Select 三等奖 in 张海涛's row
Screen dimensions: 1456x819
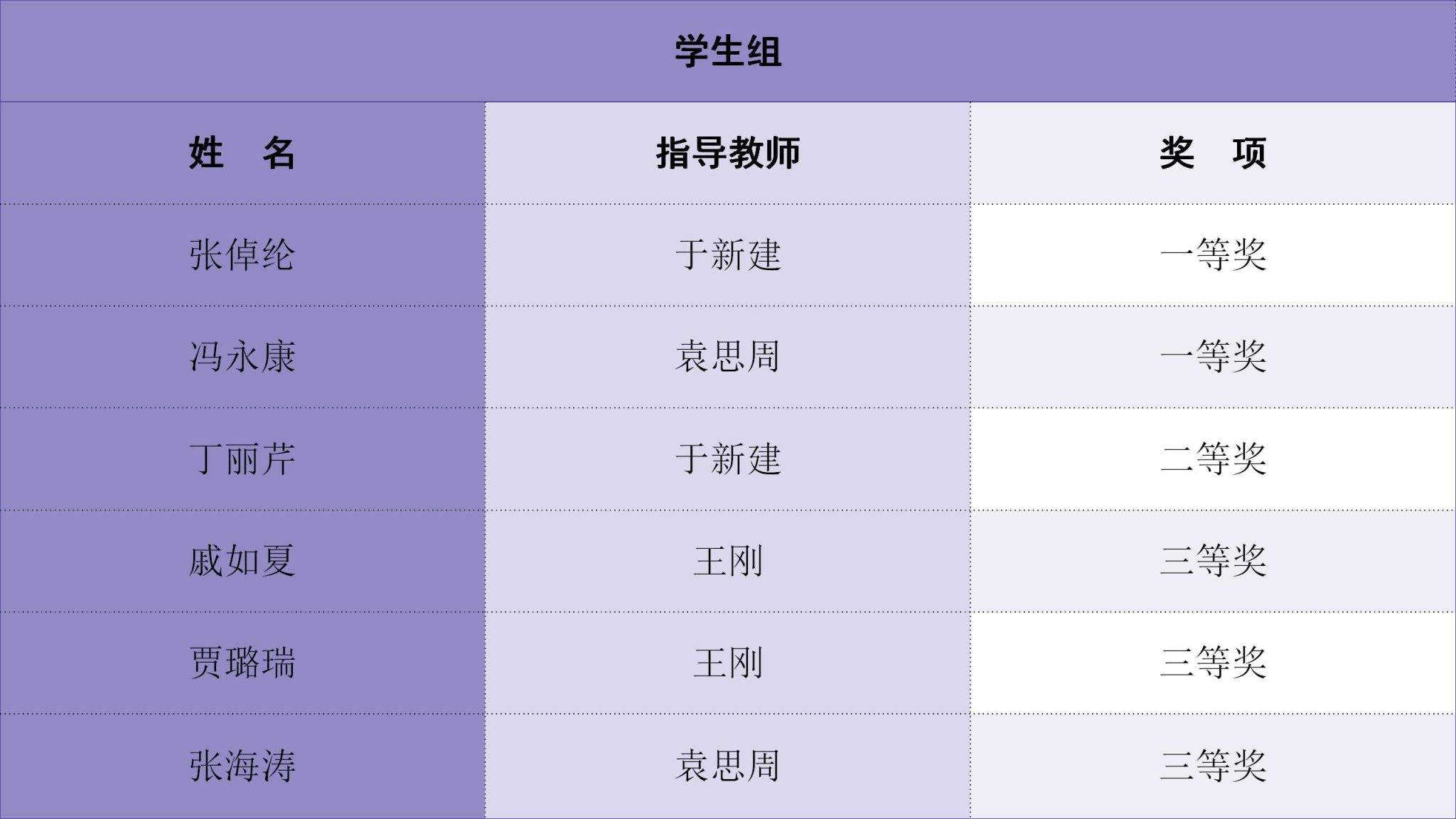tap(1213, 766)
